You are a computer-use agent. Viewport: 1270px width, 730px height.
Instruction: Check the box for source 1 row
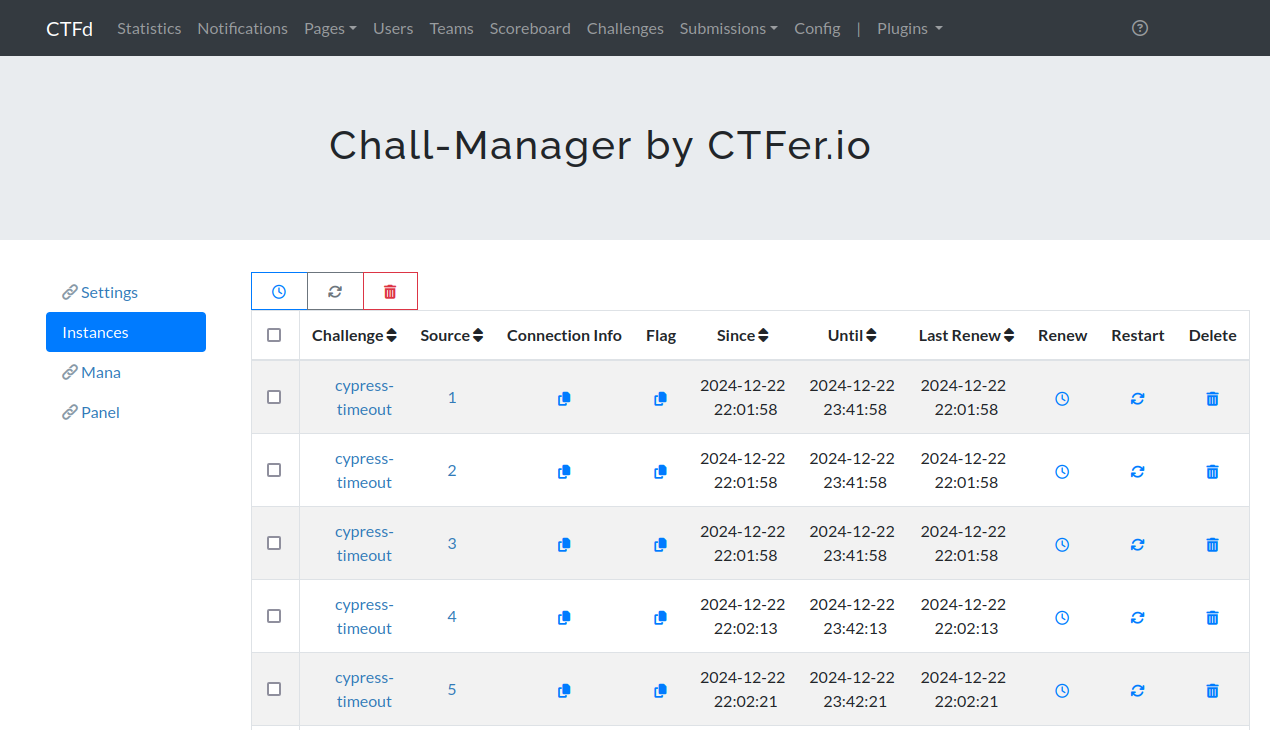[274, 397]
